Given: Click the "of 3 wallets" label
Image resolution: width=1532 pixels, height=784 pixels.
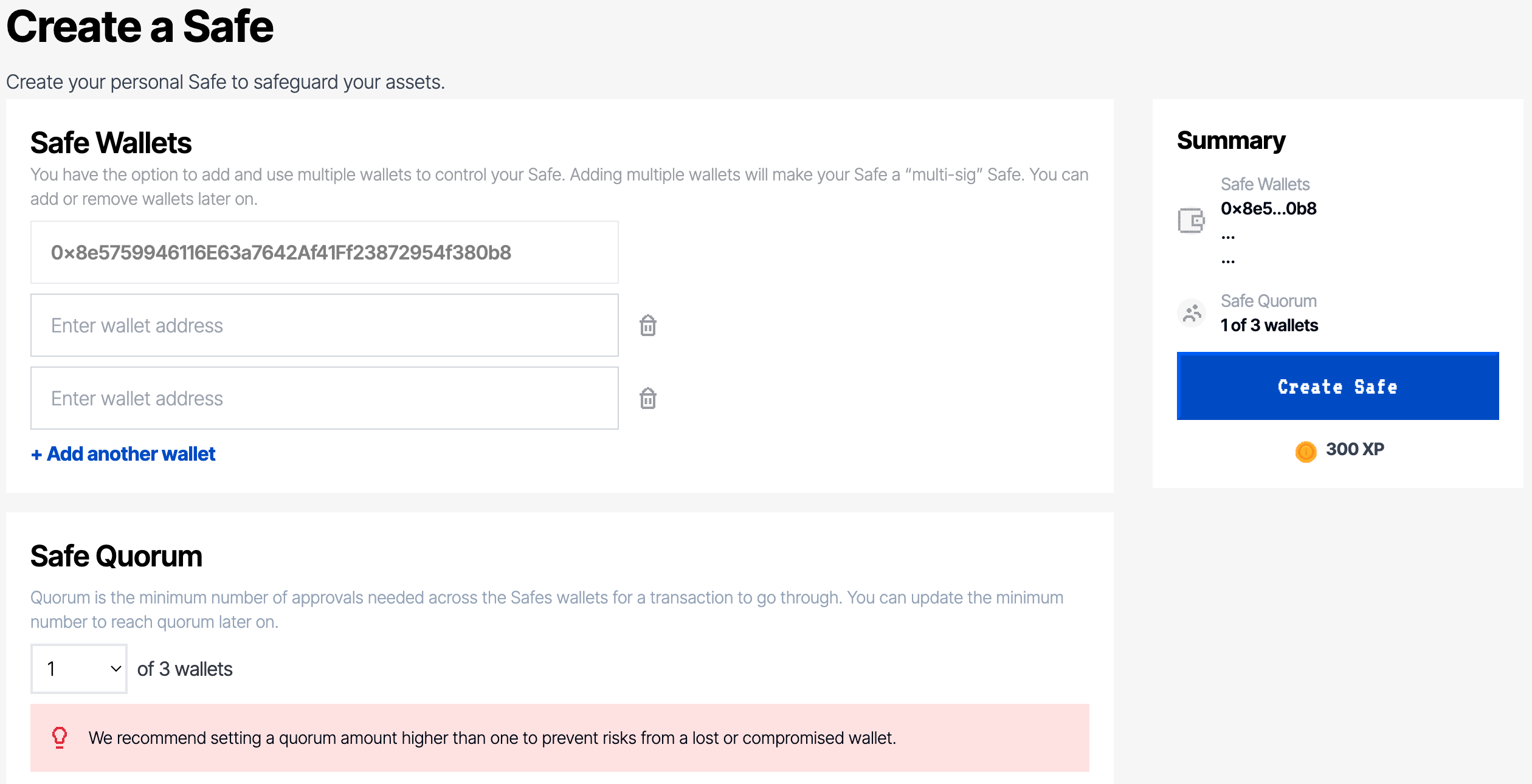Looking at the screenshot, I should (x=185, y=669).
